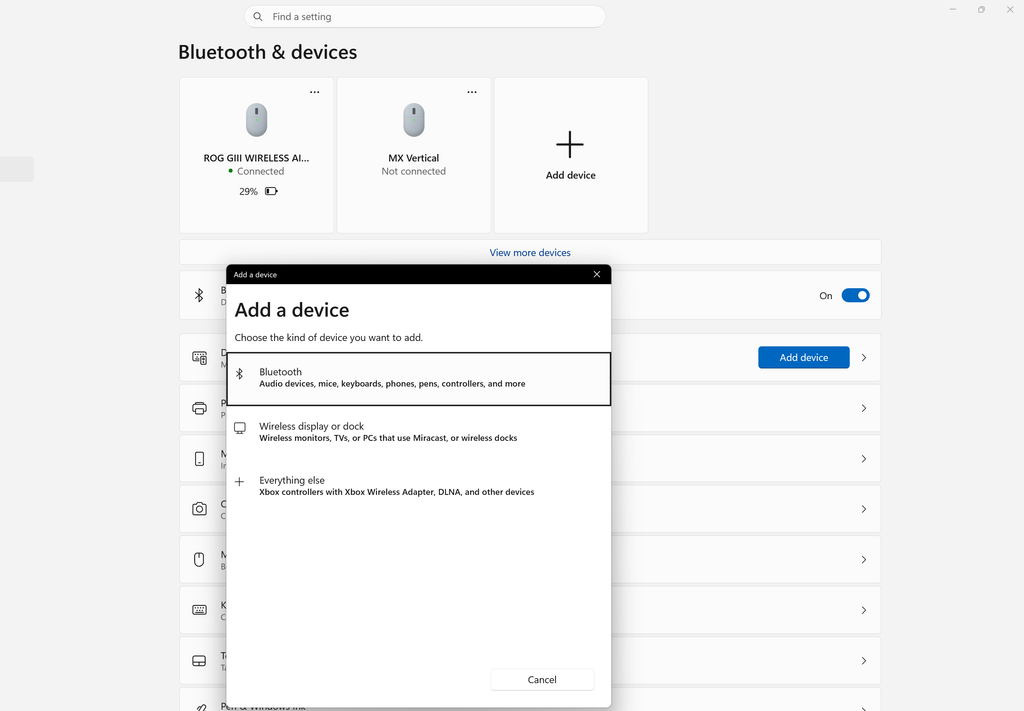Click the mouse icon in the settings list
1024x711 pixels.
199,560
